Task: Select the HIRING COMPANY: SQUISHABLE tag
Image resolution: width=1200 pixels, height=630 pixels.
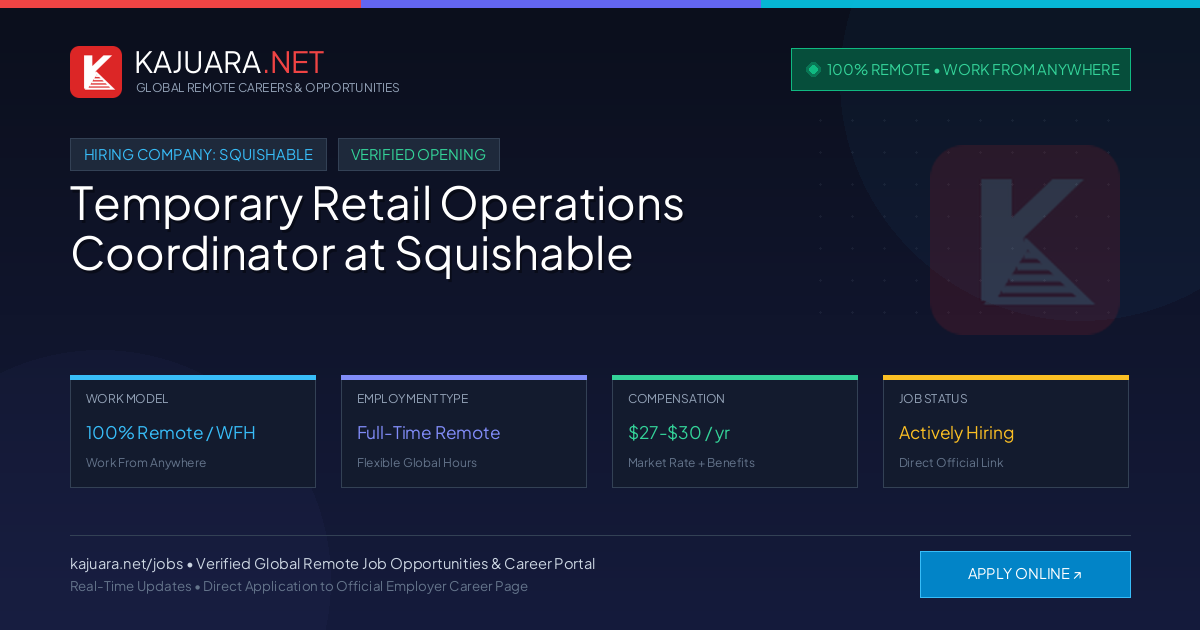Action: click(198, 155)
